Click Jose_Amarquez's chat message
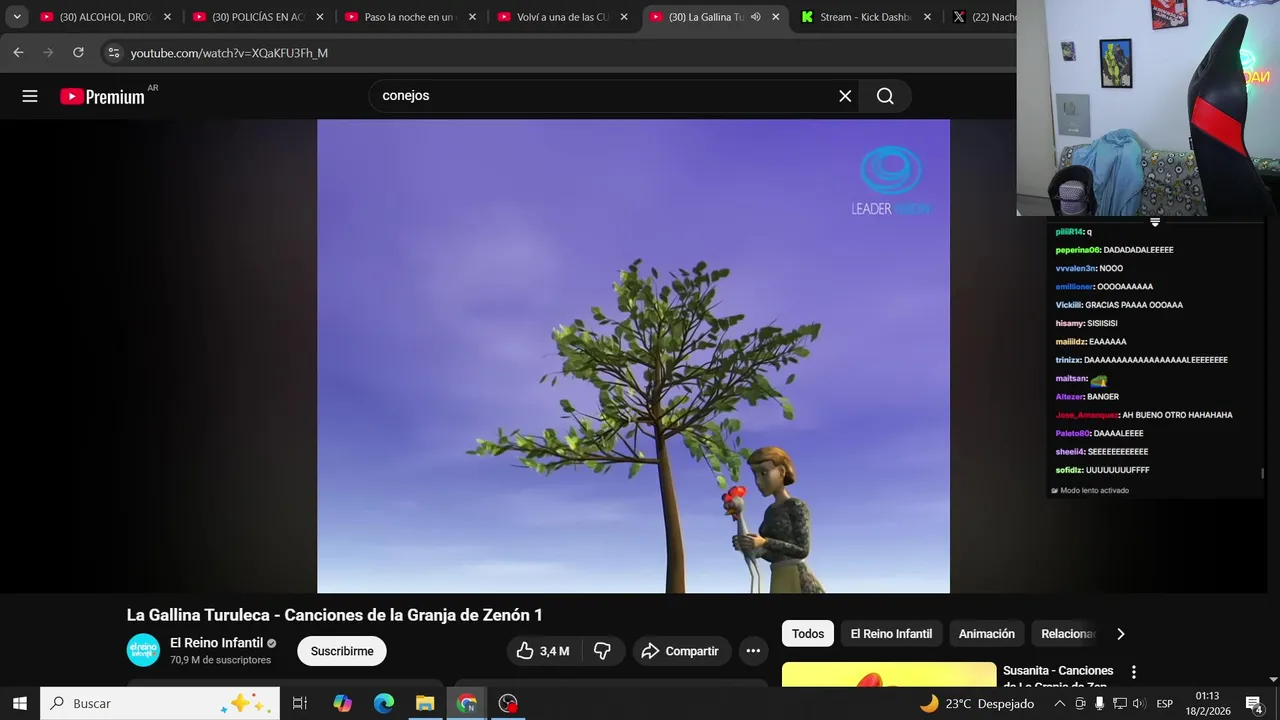1280x720 pixels. pyautogui.click(x=1144, y=415)
